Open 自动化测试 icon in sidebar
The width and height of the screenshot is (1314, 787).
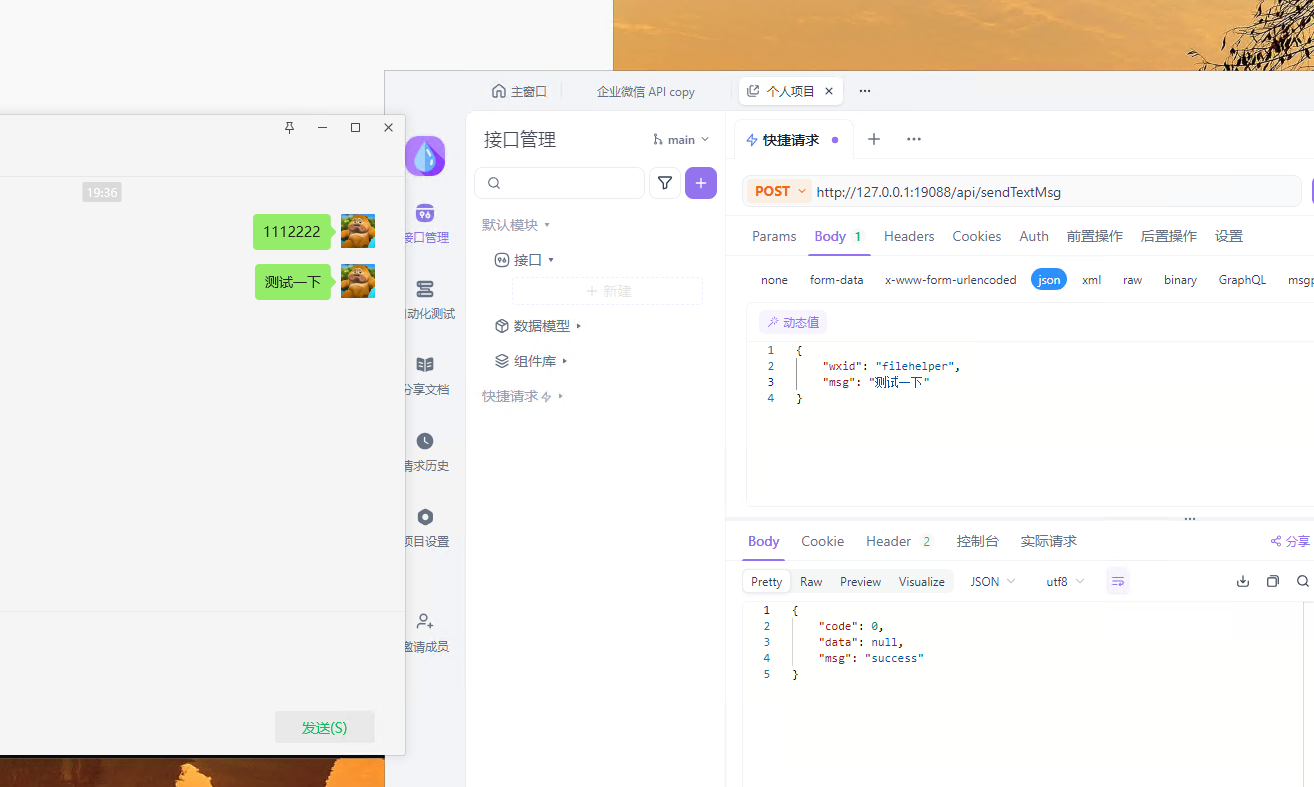click(425, 289)
